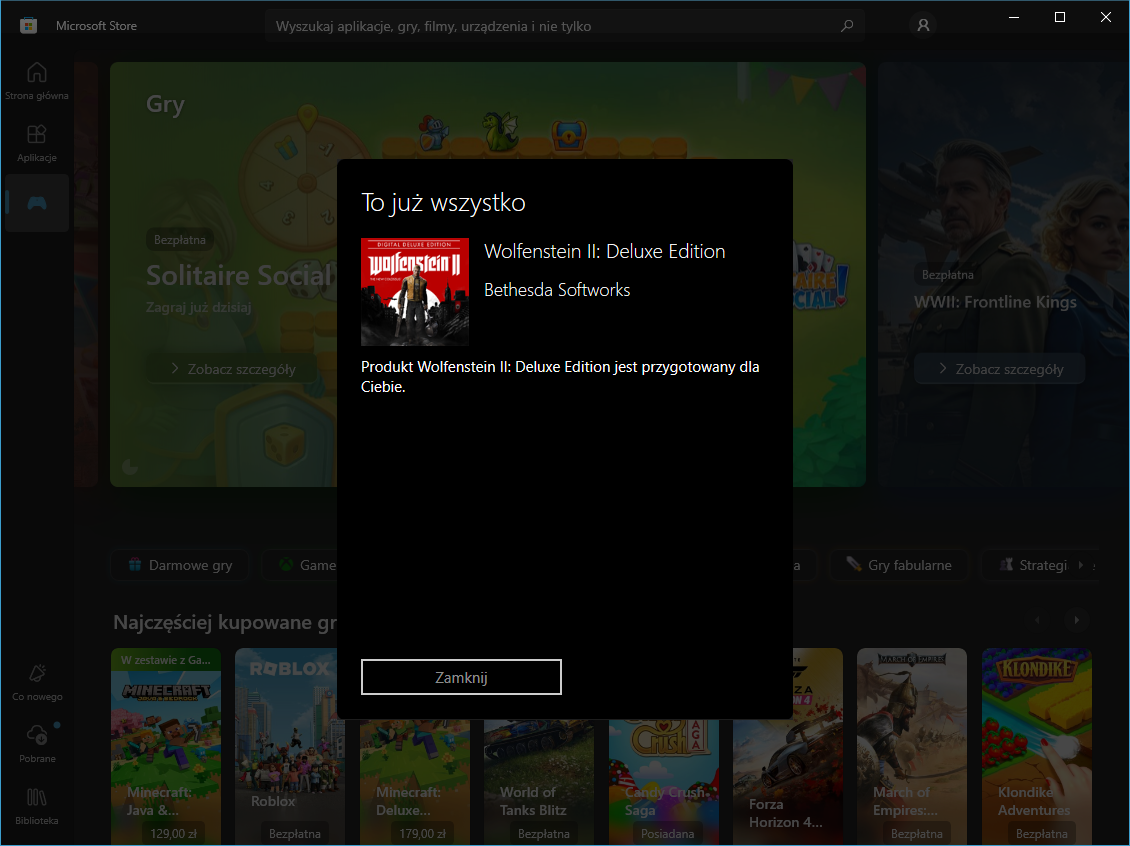Expand category chips with right arrow

pos(1080,565)
